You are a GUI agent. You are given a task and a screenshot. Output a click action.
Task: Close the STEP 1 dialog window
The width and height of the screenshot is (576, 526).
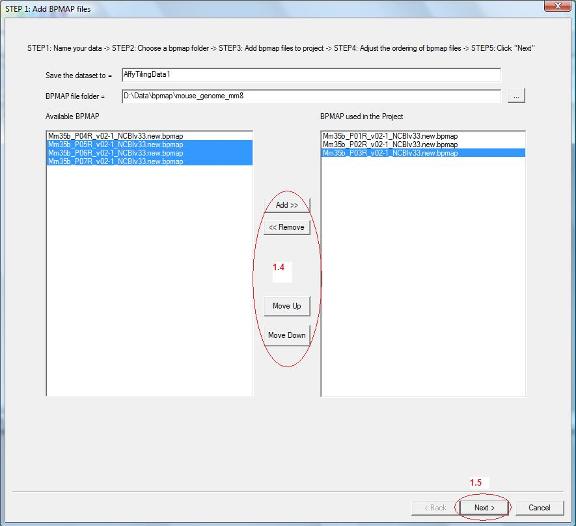(558, 6)
